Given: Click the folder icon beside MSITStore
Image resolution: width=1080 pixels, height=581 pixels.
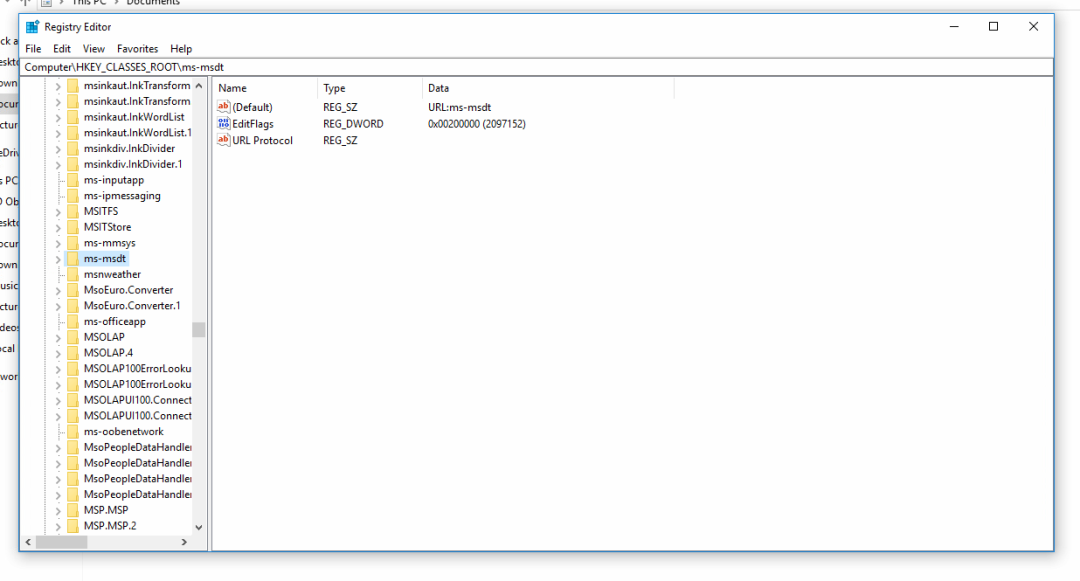Looking at the screenshot, I should (73, 227).
